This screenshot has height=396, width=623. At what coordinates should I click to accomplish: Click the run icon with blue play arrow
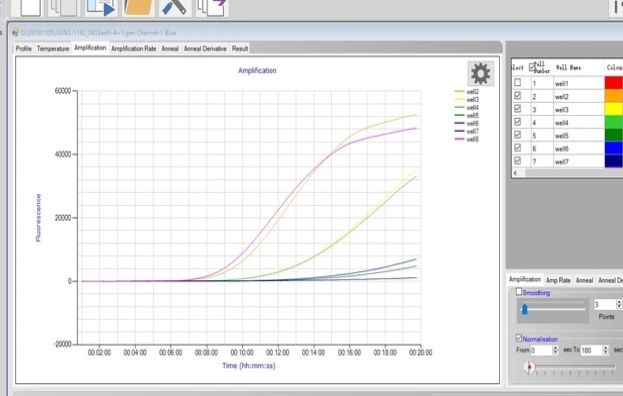click(101, 7)
